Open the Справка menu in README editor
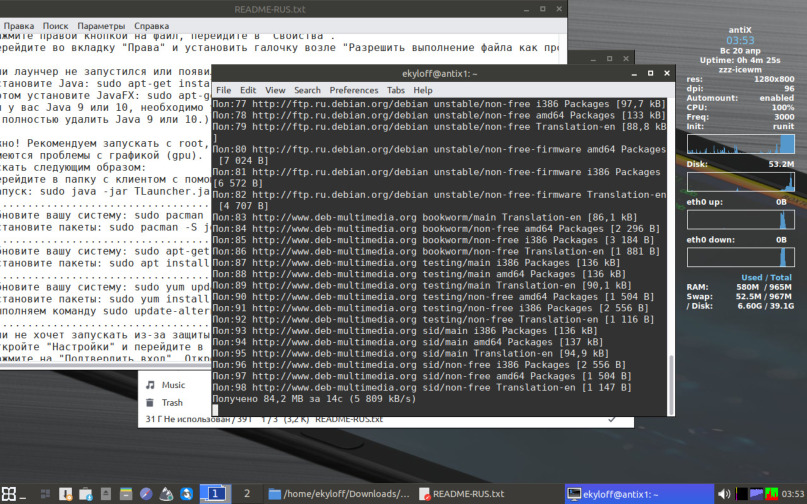This screenshot has height=504, width=807. click(x=151, y=26)
